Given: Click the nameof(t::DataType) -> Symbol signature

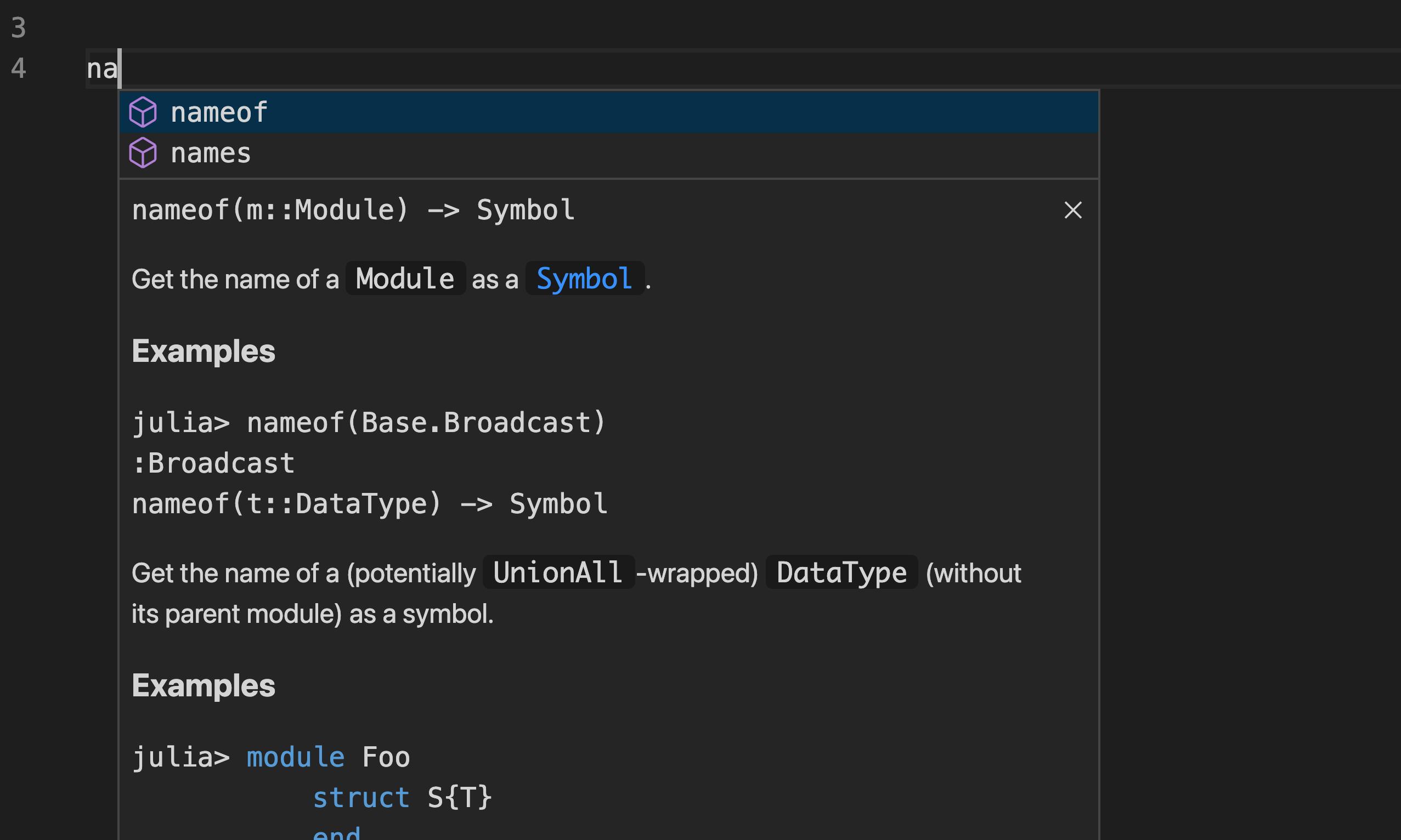Looking at the screenshot, I should (369, 503).
